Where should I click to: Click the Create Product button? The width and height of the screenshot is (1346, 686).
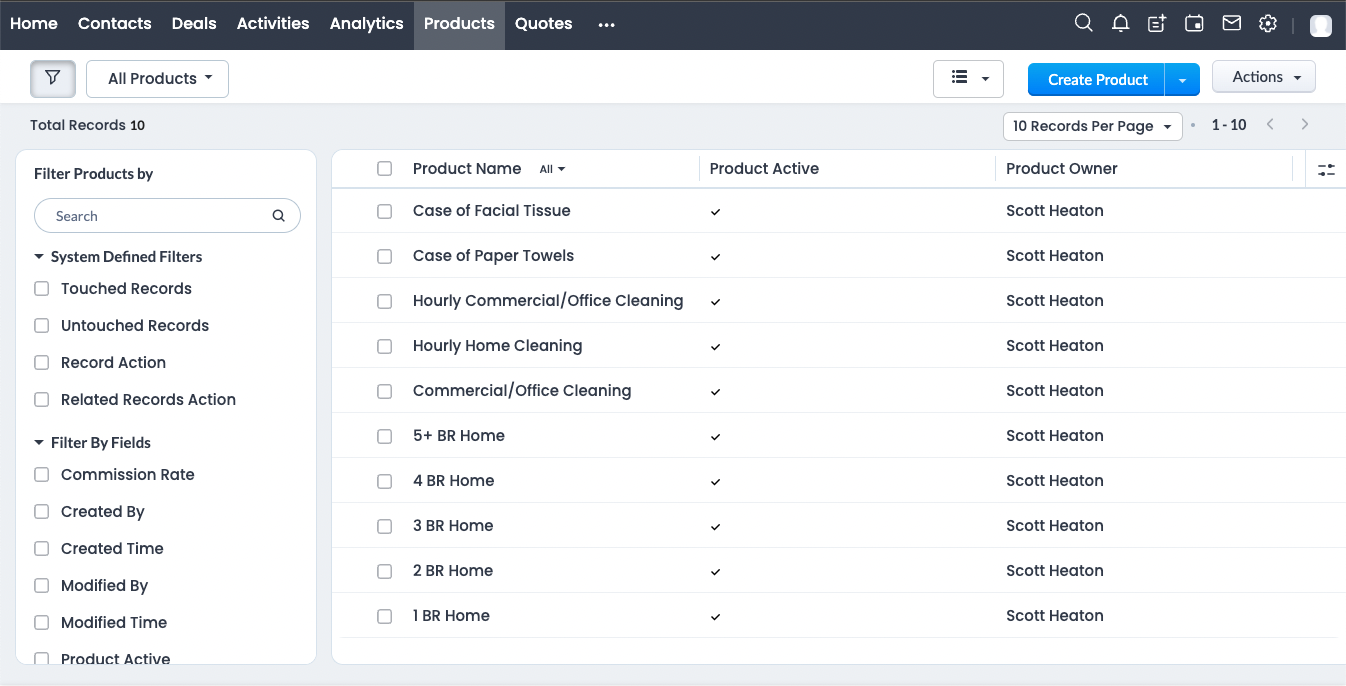[x=1097, y=80]
